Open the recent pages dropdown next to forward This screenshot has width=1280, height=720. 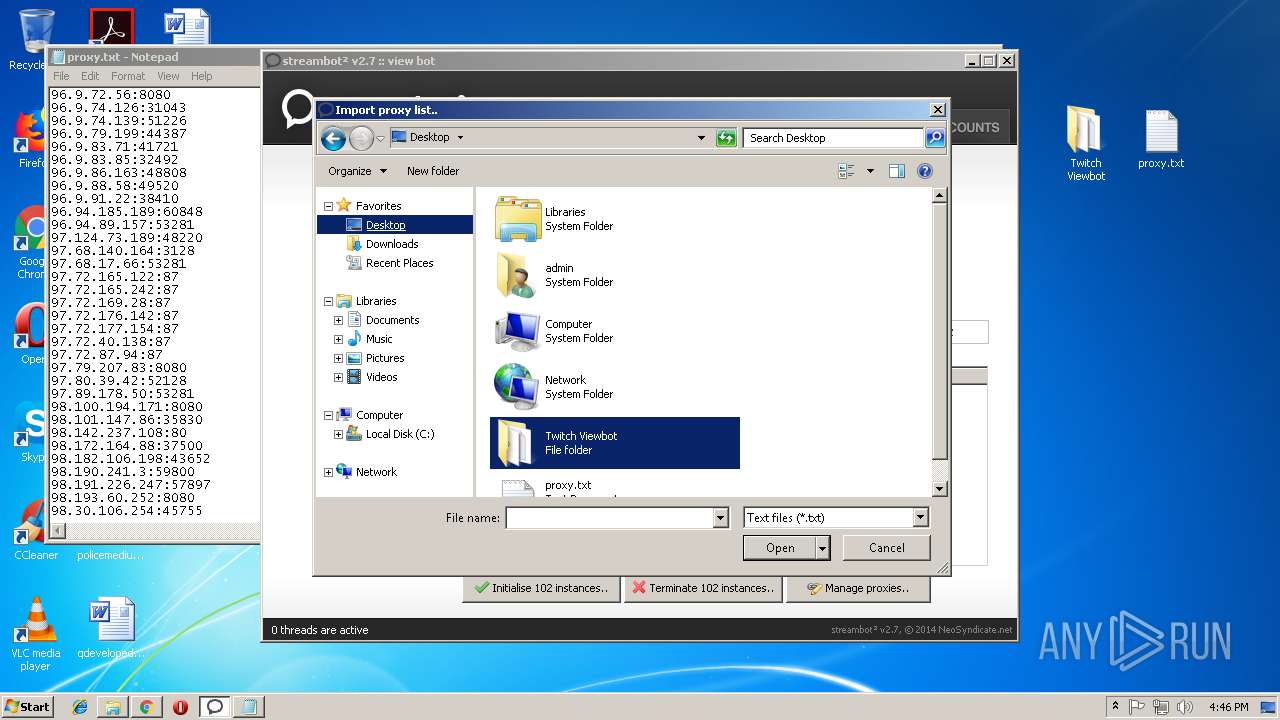[381, 138]
